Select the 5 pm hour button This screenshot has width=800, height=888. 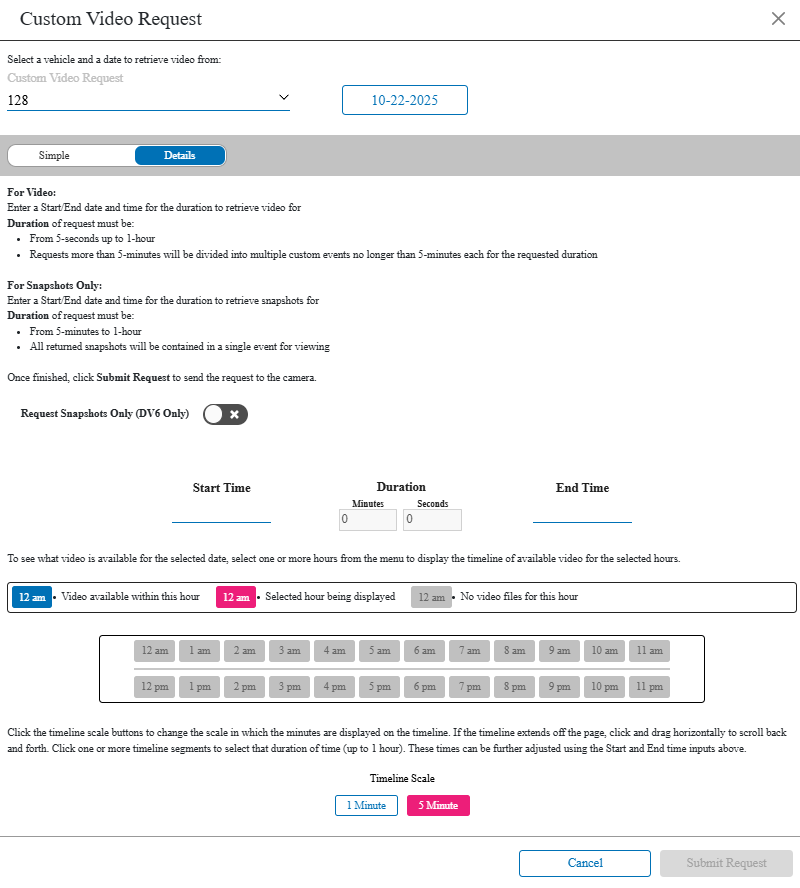tap(380, 687)
